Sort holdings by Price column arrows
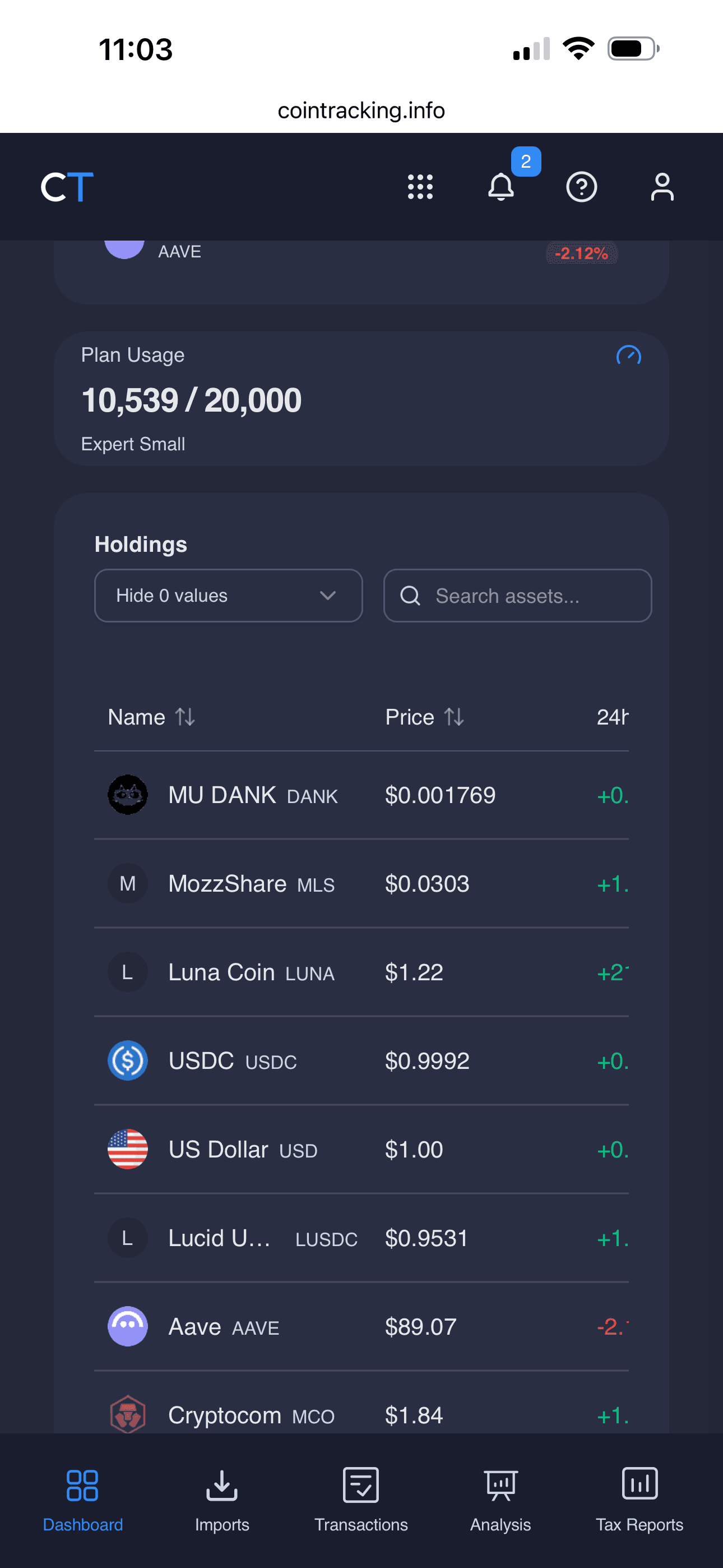This screenshot has height=1568, width=723. [454, 717]
